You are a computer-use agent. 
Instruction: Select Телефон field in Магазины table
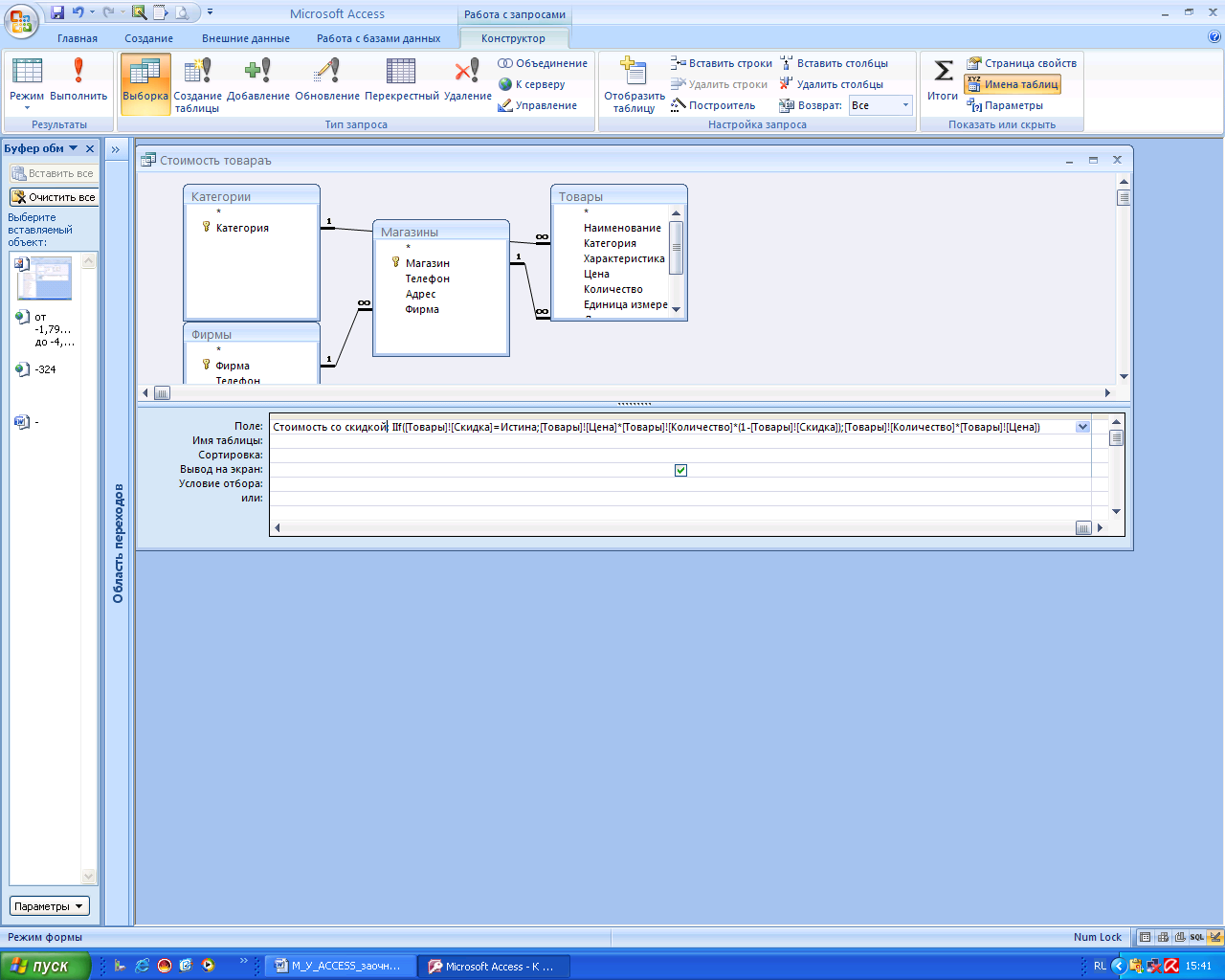(x=427, y=278)
